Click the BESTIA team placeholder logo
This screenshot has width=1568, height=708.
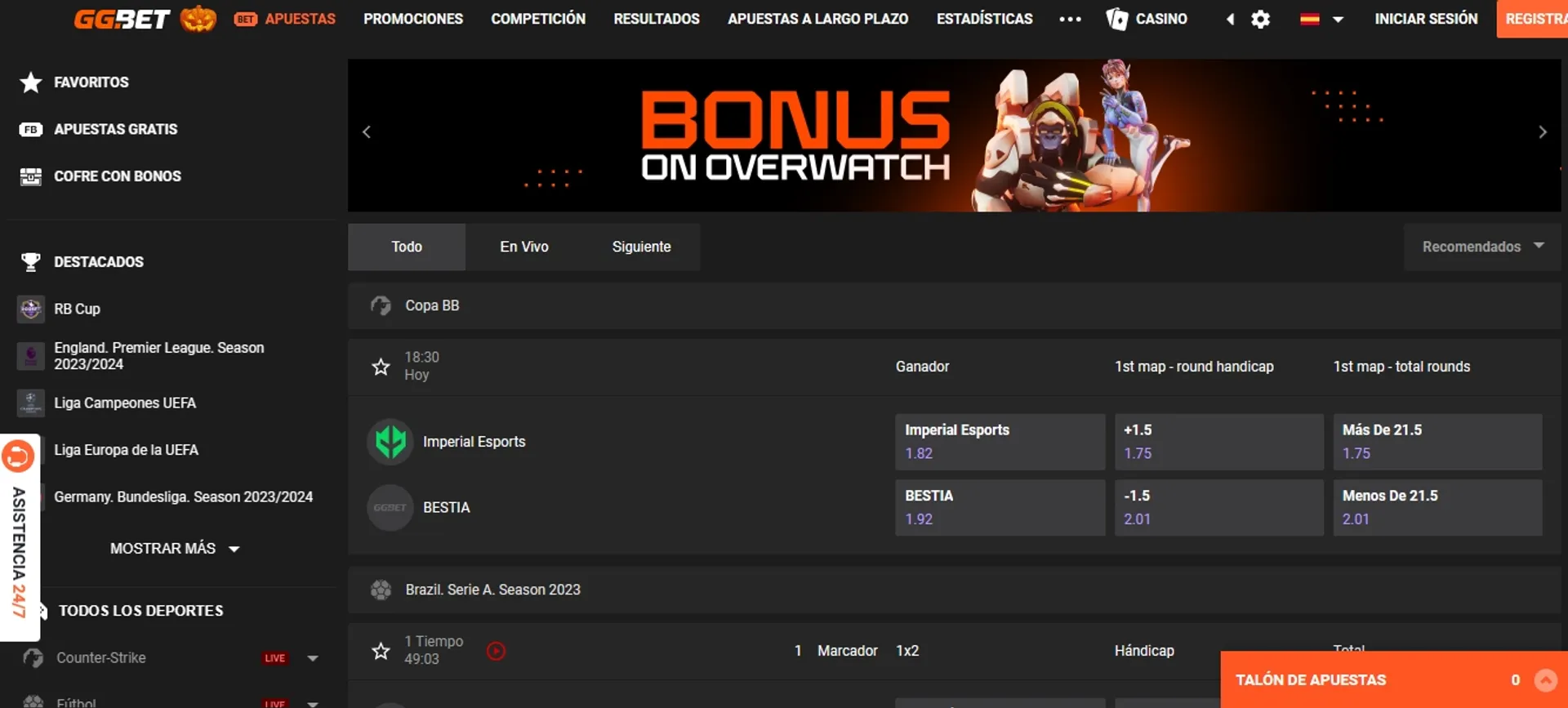point(390,508)
